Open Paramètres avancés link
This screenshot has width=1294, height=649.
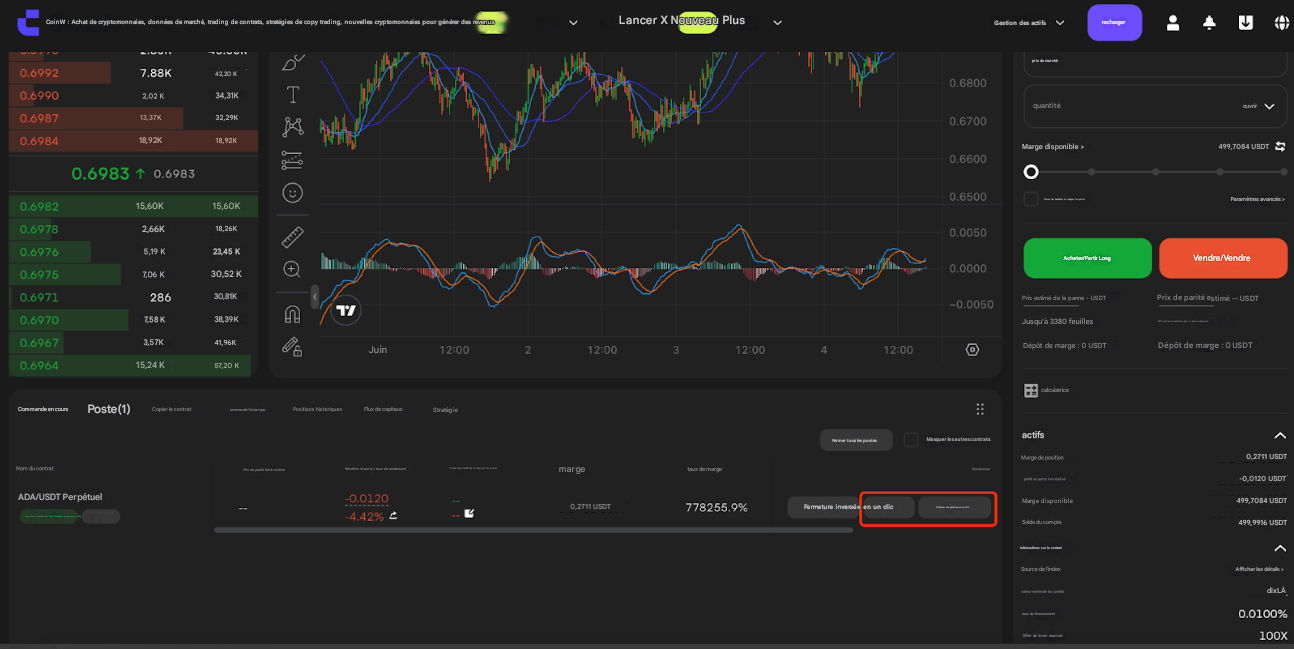pos(1258,199)
